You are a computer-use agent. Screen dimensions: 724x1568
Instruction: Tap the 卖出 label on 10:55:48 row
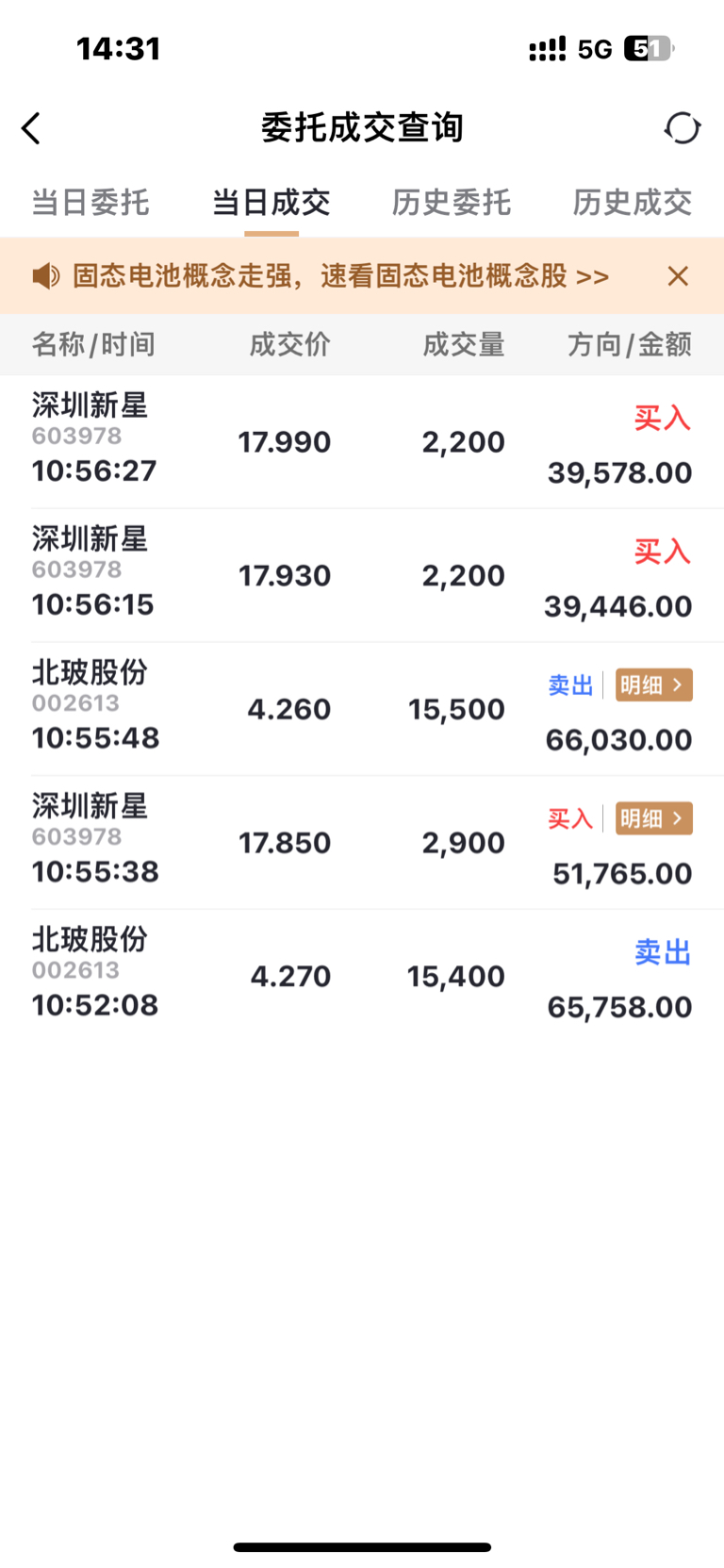[x=570, y=685]
